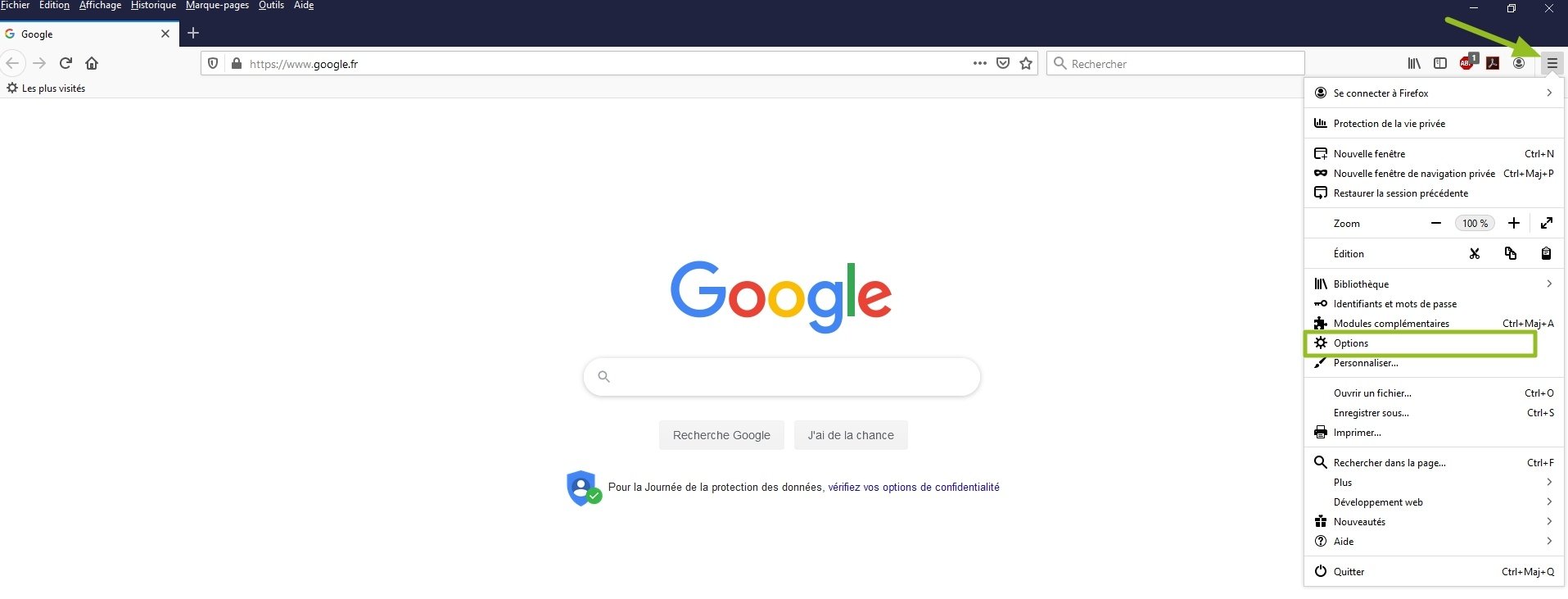Enter full screen mode icon
Viewport: 1568px width, 599px height.
(1547, 223)
